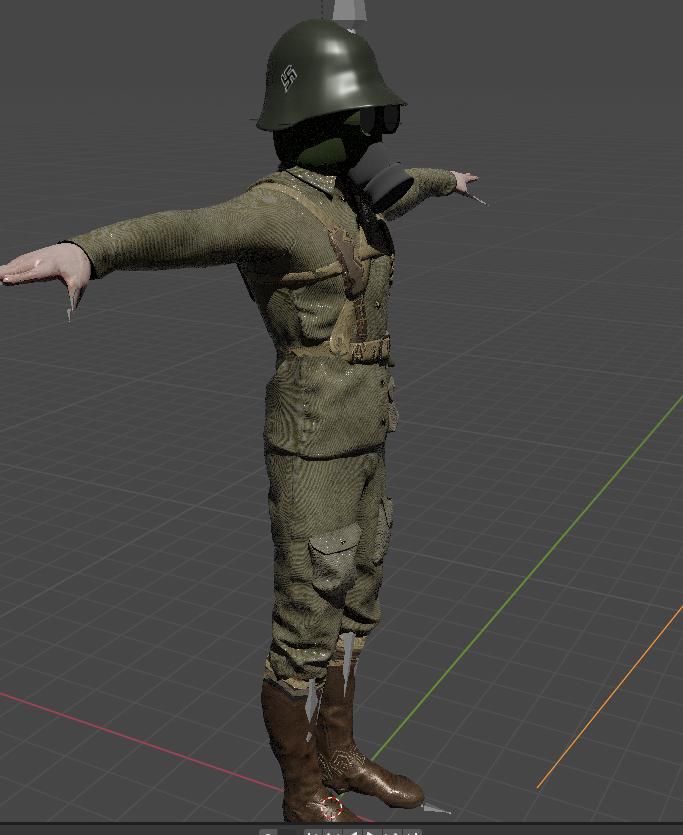Select the green helmet mesh

[x=329, y=76]
